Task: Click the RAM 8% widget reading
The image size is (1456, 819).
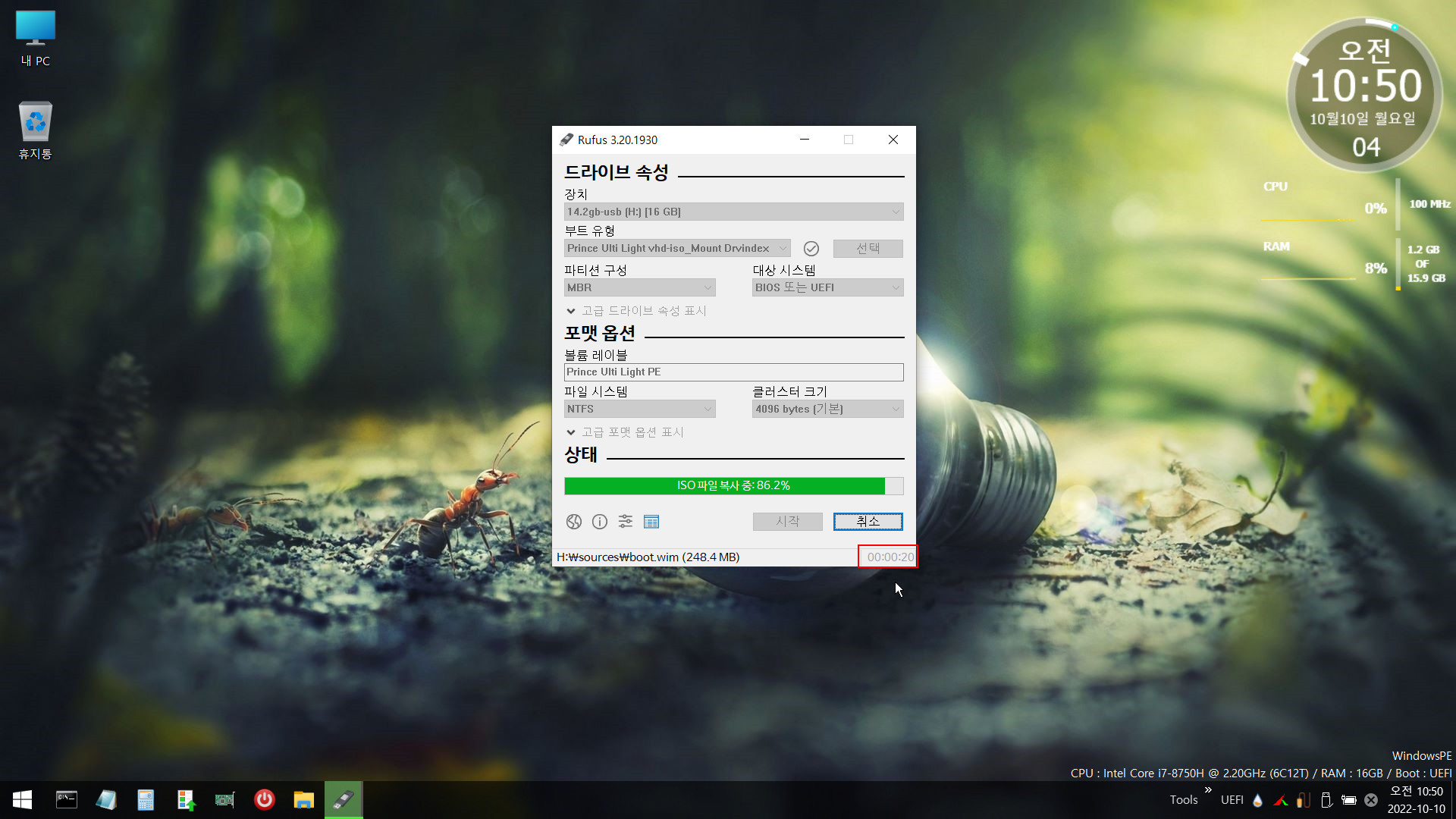Action: pos(1376,268)
